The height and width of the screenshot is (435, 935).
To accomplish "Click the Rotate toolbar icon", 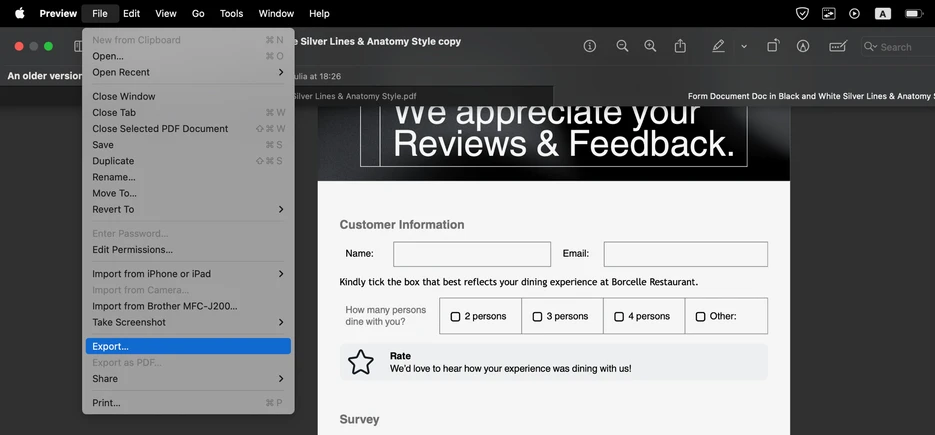I will tap(773, 46).
